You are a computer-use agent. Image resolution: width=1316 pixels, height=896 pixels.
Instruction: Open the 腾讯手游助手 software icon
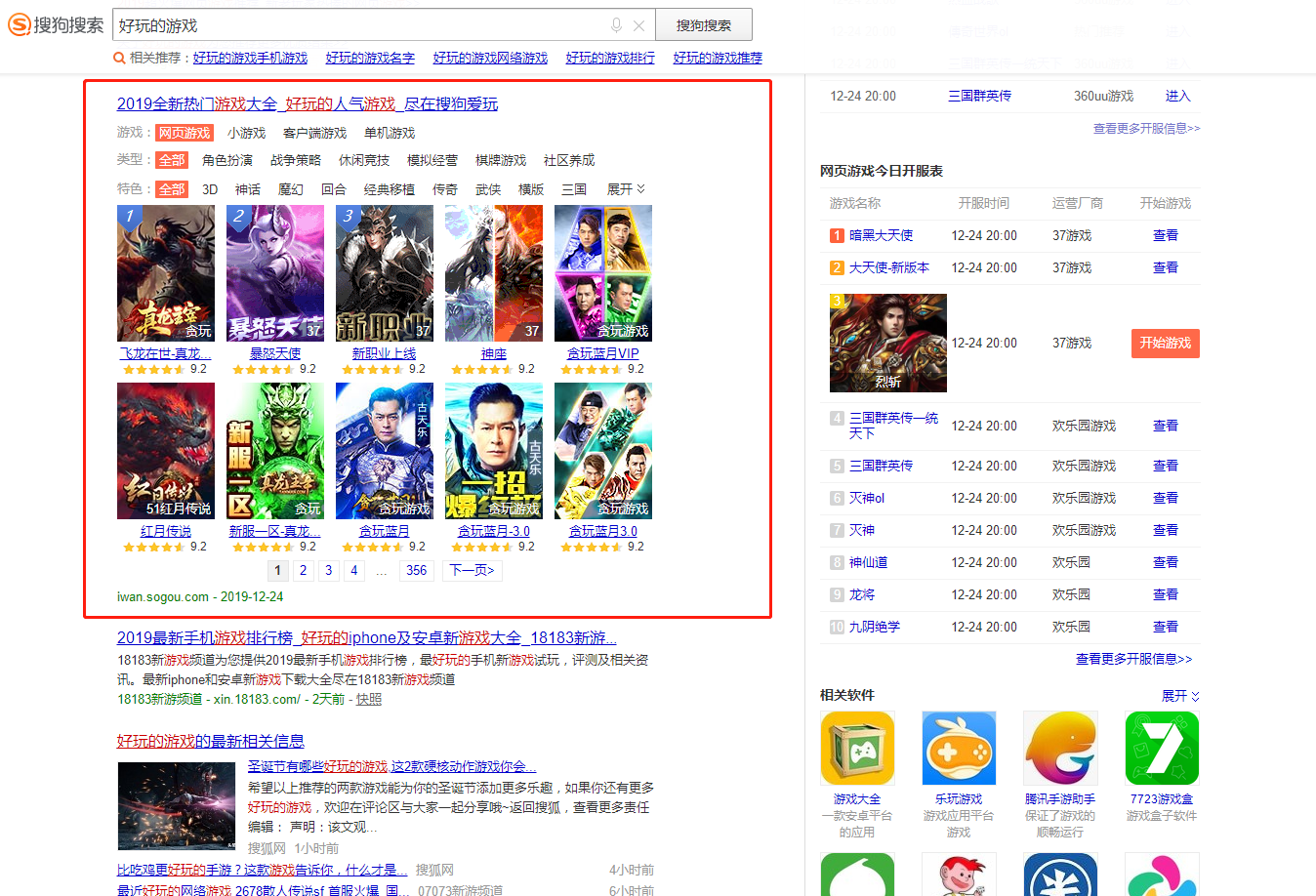point(1060,749)
